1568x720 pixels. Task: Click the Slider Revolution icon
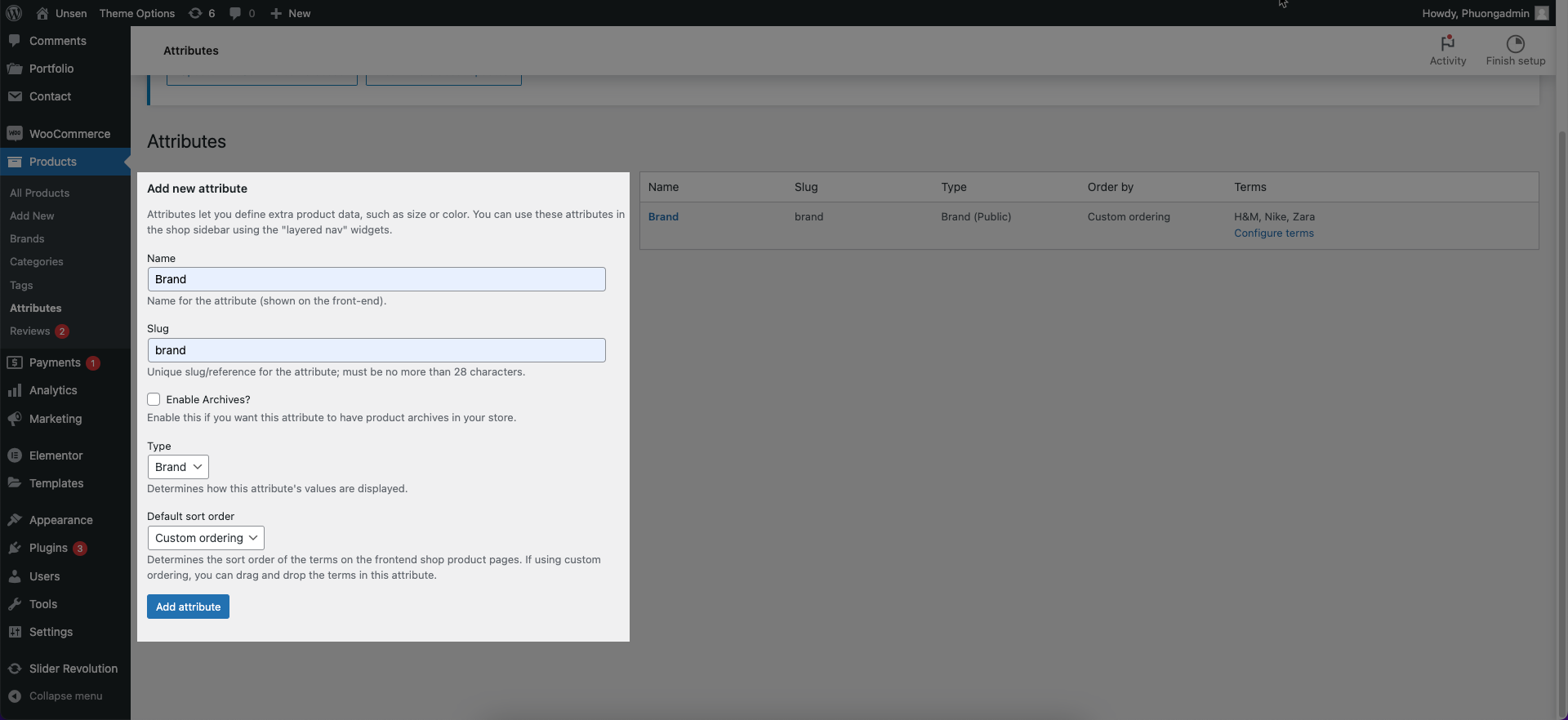15,669
